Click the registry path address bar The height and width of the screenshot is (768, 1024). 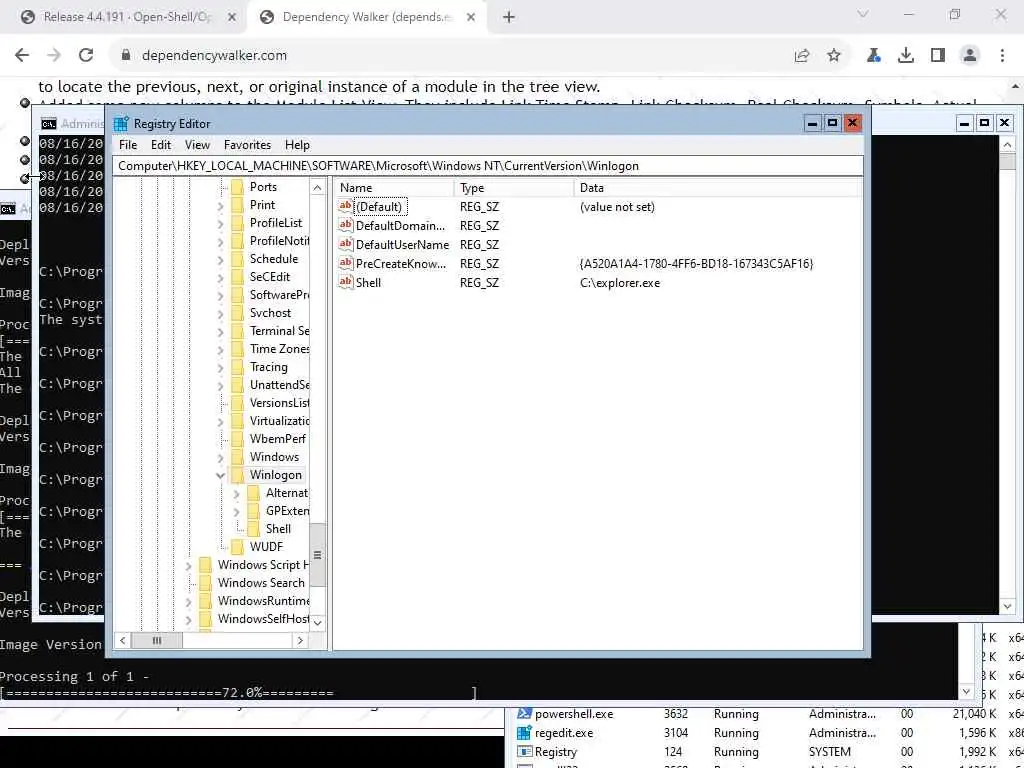point(488,166)
